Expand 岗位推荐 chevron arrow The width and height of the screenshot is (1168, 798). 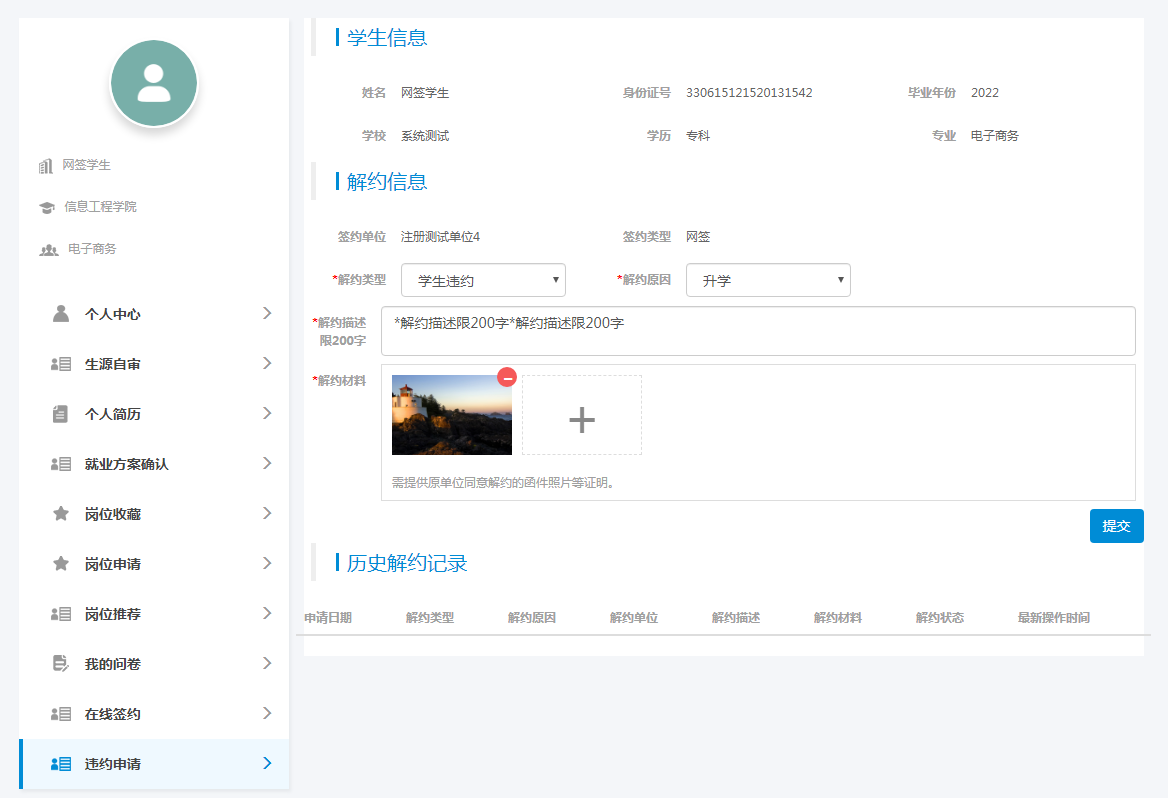coord(267,612)
